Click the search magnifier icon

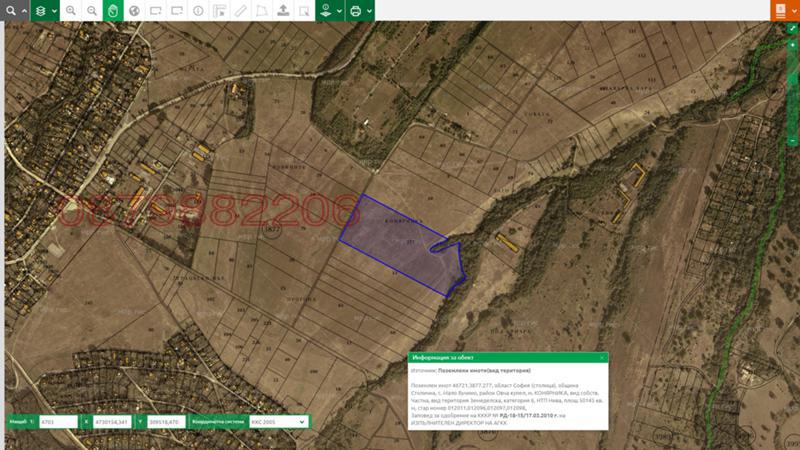pos(9,10)
